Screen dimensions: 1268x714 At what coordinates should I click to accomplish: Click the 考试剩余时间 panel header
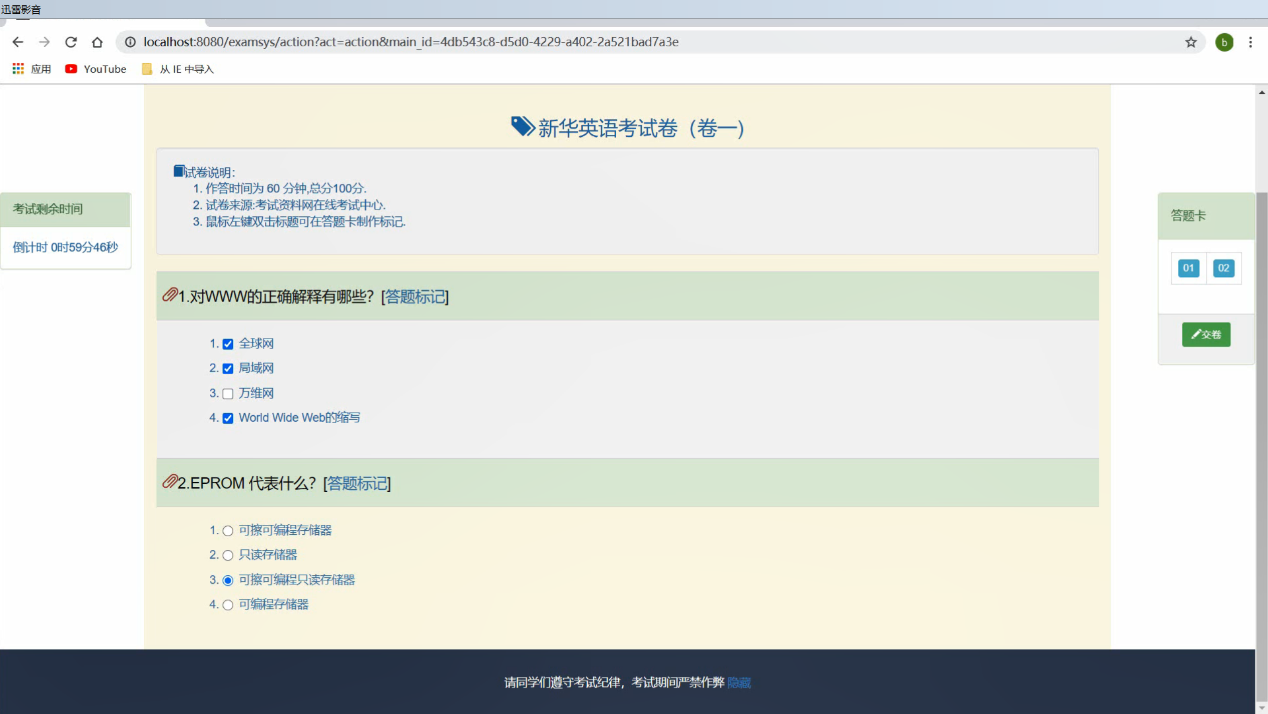tap(65, 209)
